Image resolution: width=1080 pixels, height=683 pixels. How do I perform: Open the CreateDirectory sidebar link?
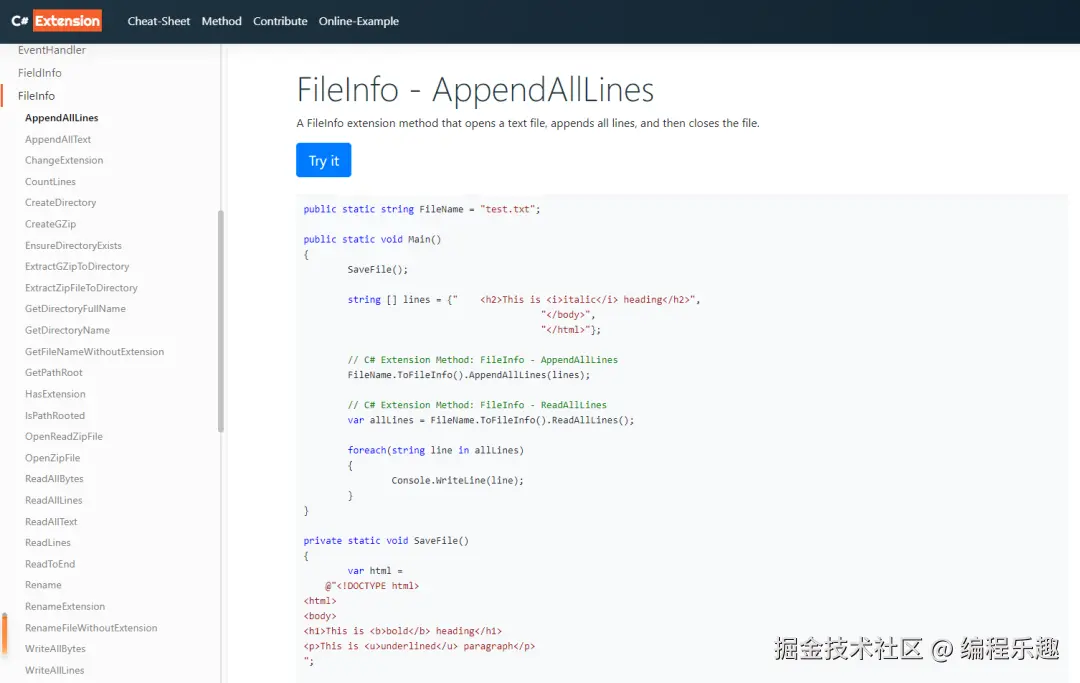pos(61,202)
